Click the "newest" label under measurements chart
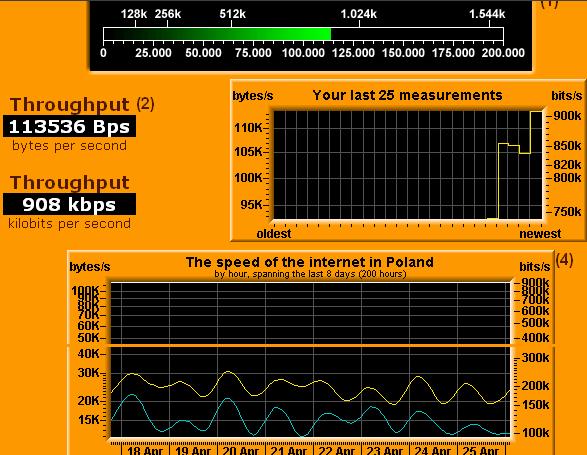 (x=540, y=234)
